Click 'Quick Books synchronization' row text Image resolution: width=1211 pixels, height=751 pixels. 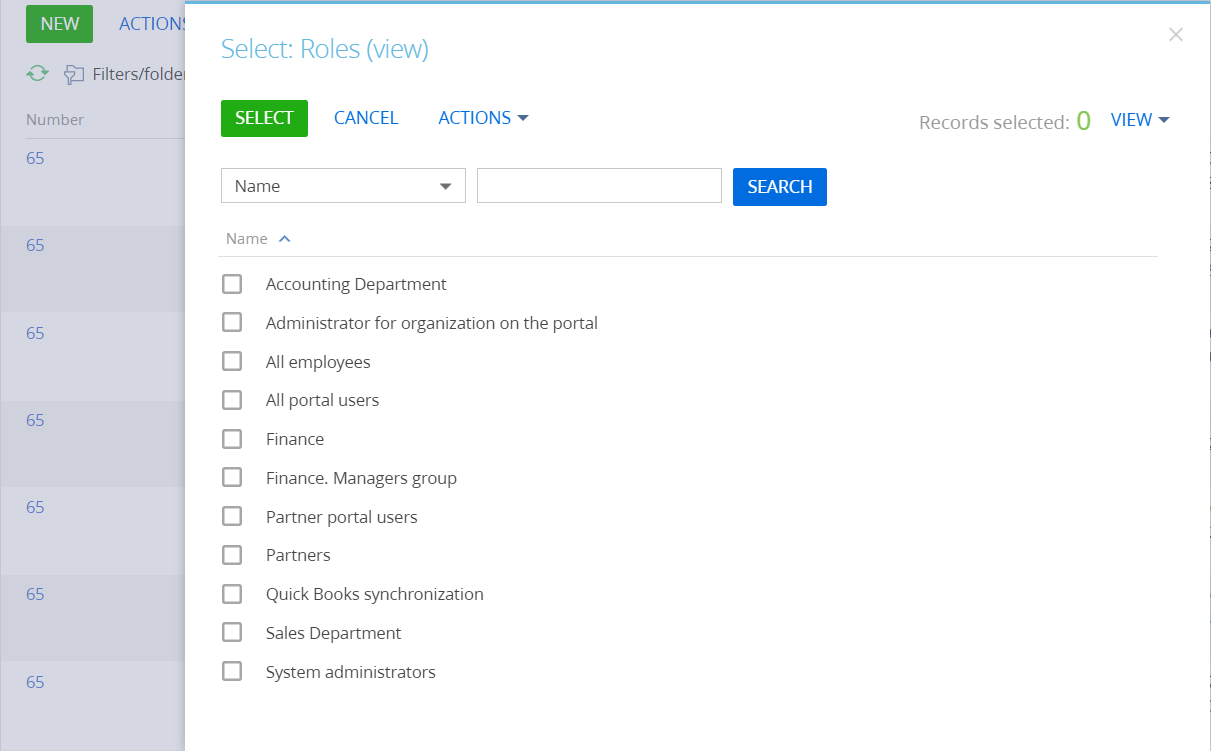click(375, 594)
